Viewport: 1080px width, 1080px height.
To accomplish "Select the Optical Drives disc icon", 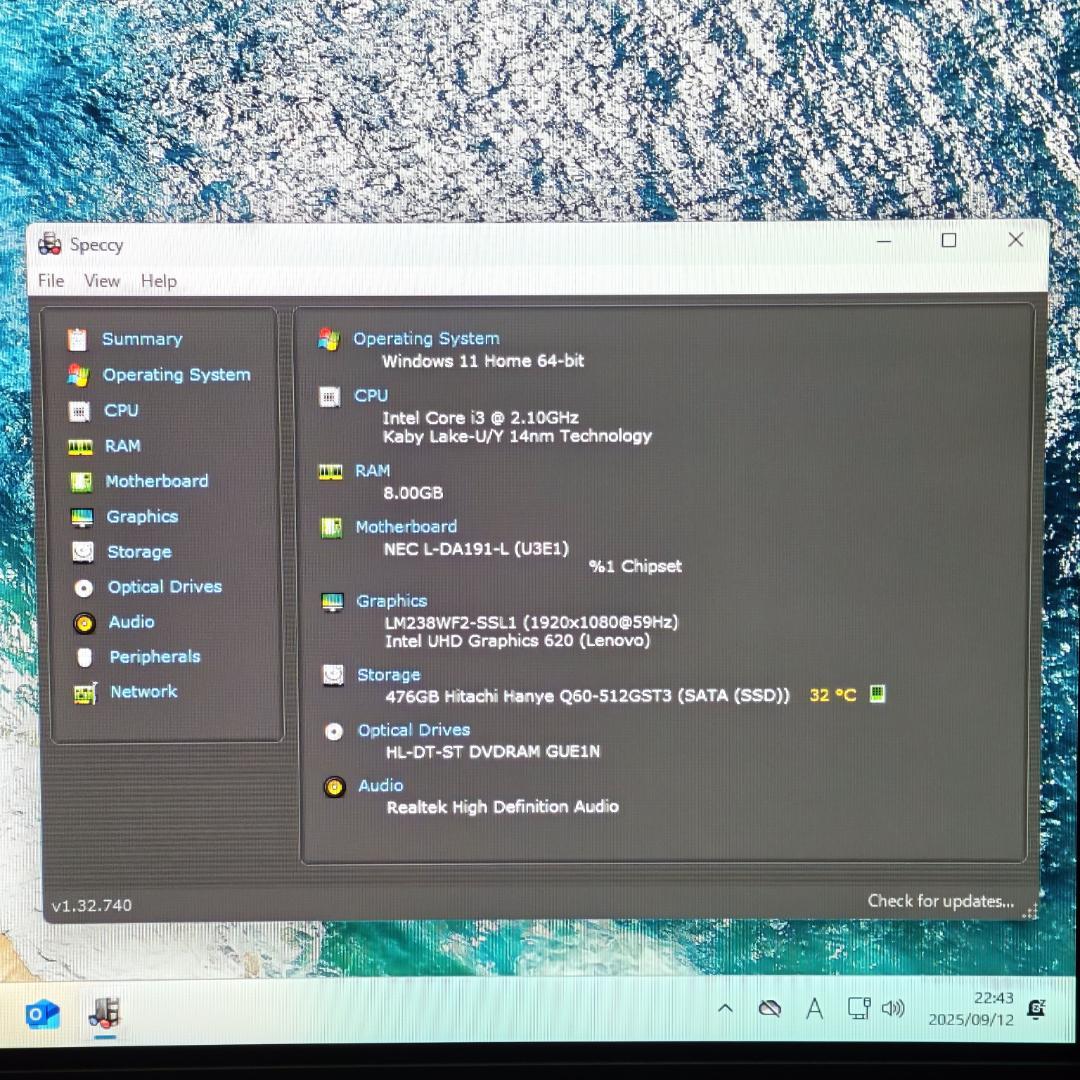I will click(x=84, y=588).
